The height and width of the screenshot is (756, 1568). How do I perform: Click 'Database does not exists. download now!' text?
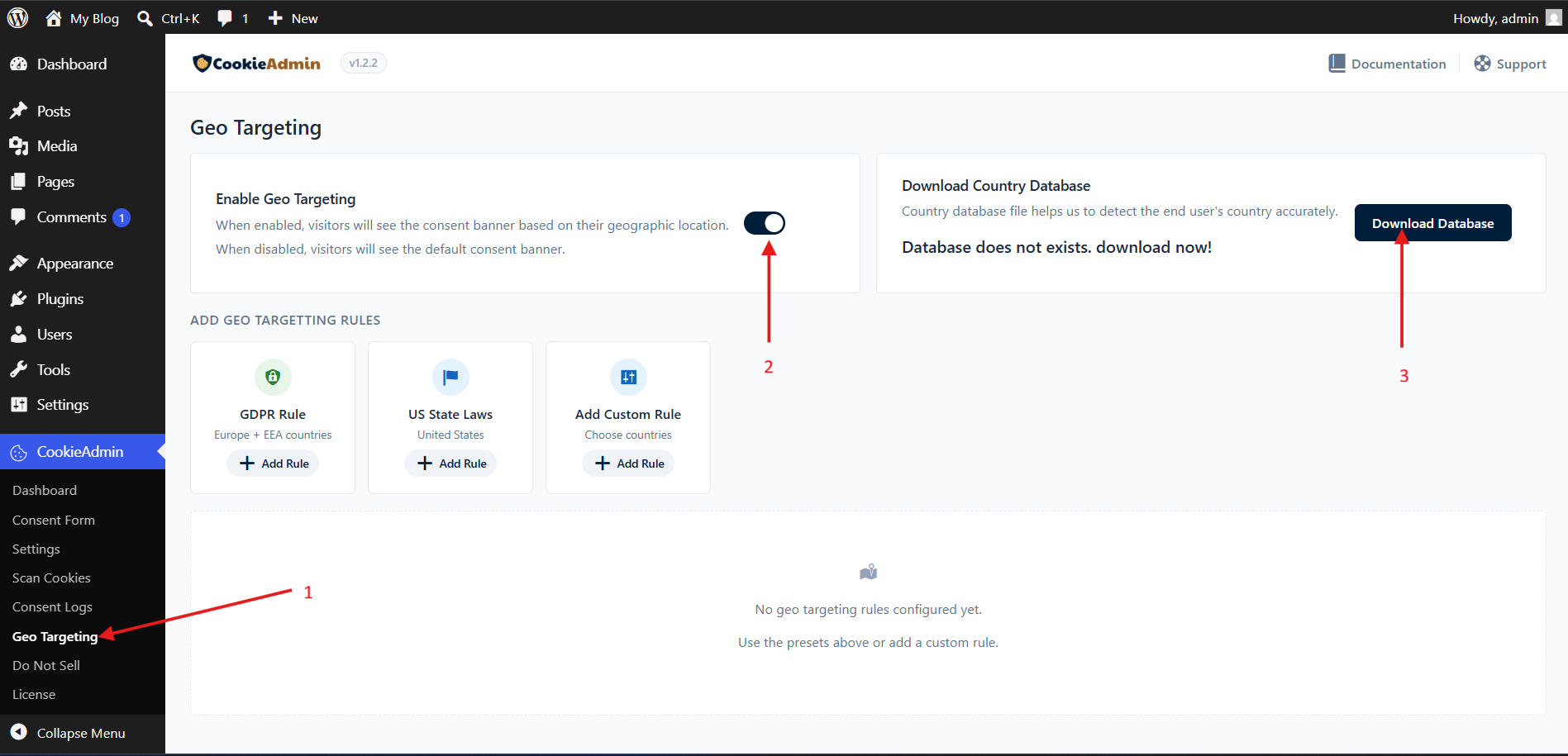pos(1056,248)
